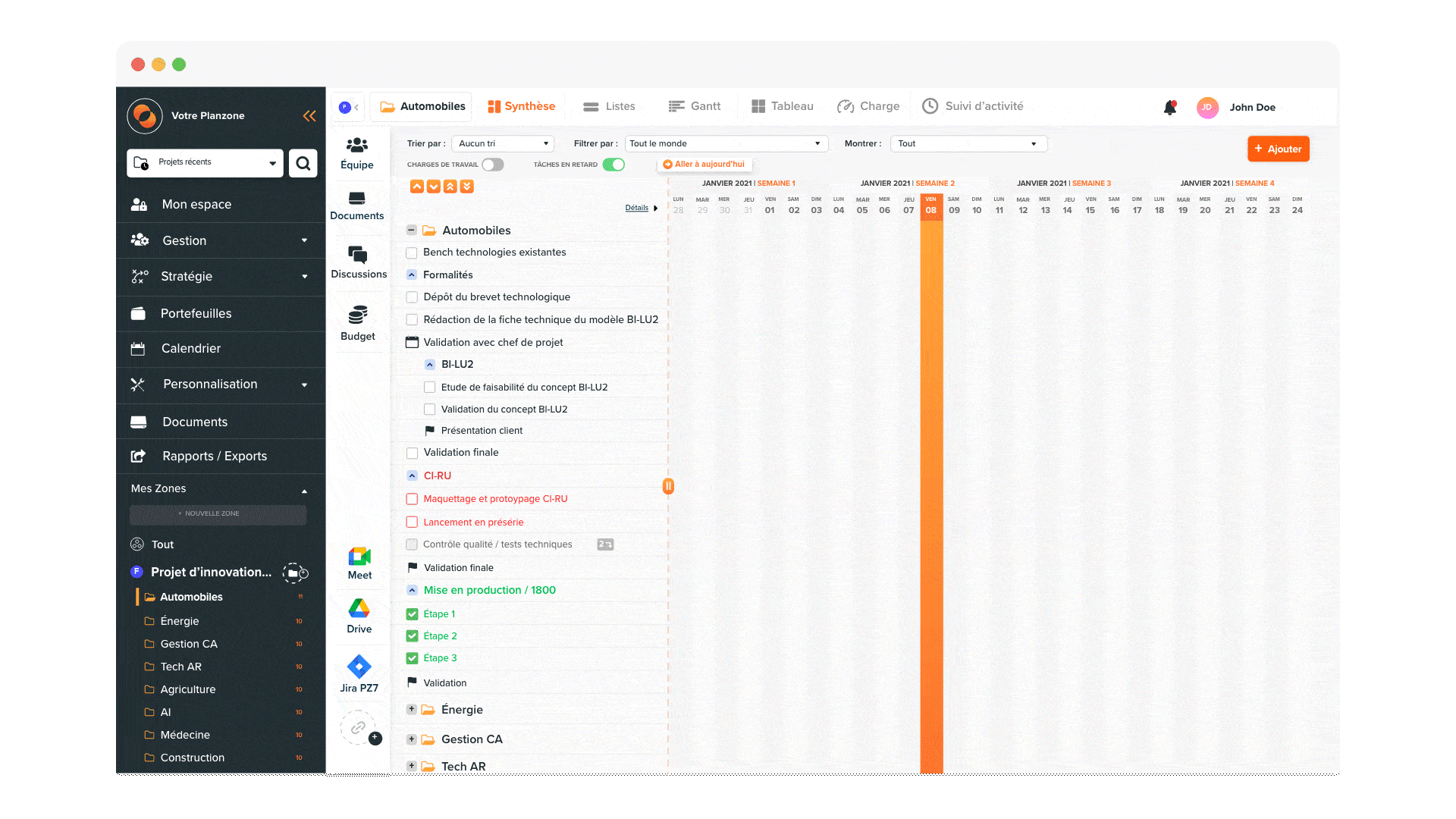1456x819 pixels.
Task: Switch to the Listes tab
Action: [612, 107]
